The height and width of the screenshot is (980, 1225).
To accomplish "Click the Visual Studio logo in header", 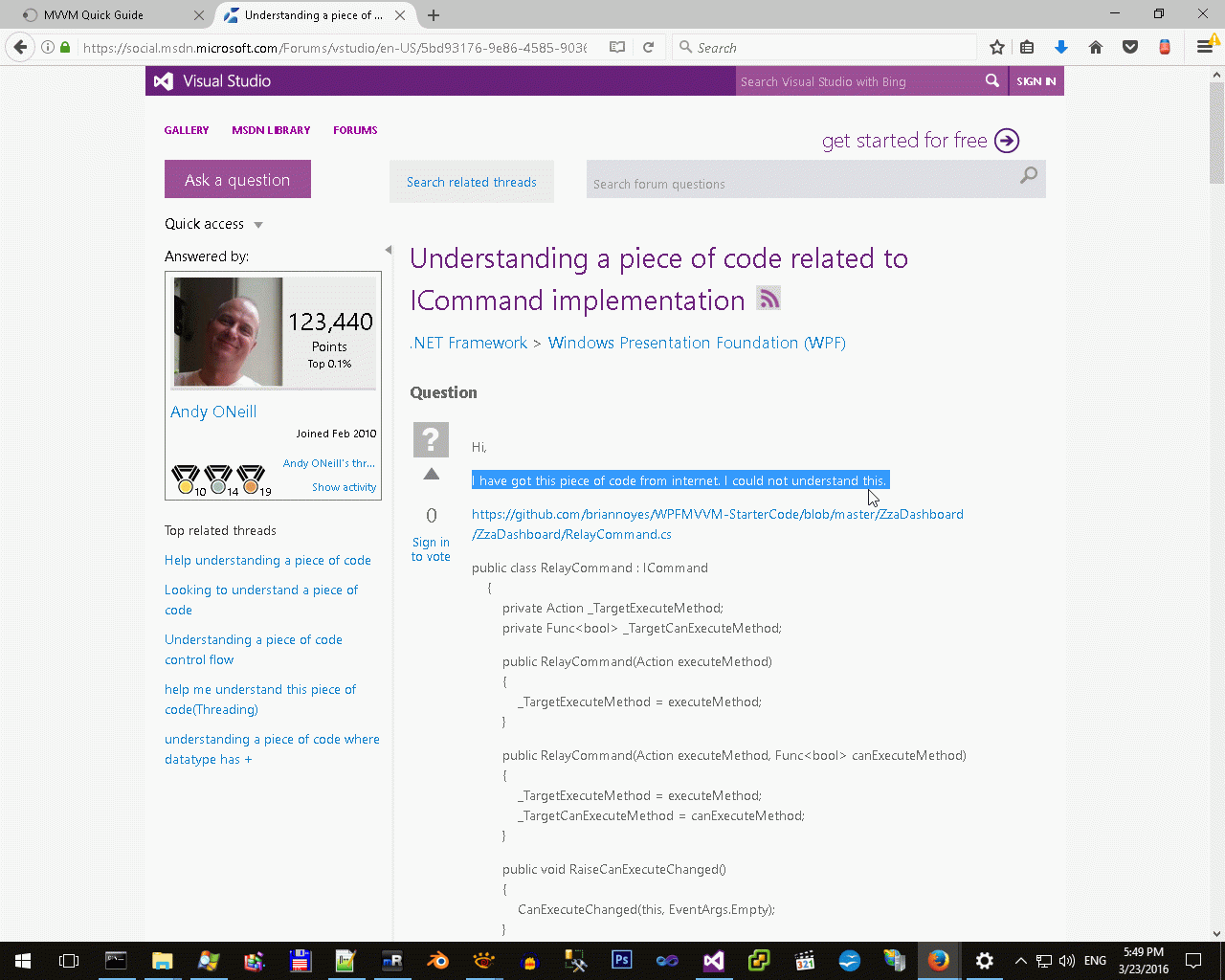I will (x=212, y=81).
